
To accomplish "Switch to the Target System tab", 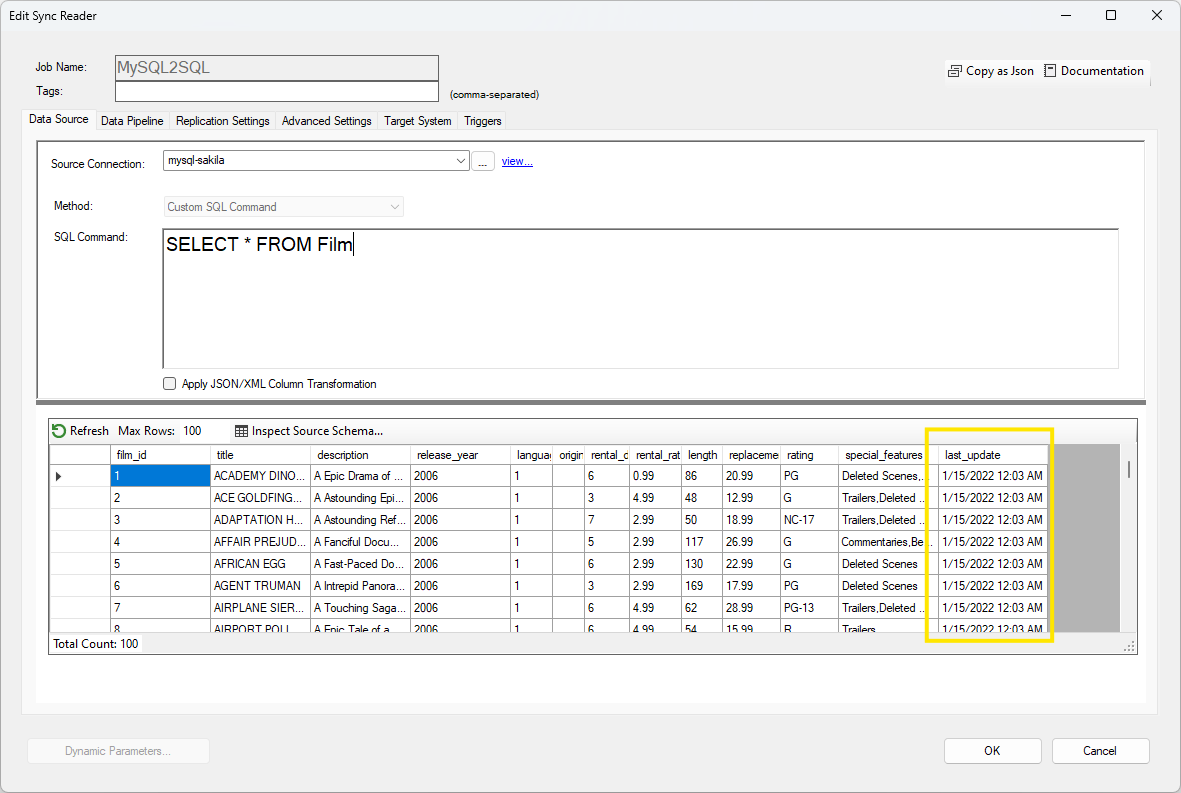I will point(417,120).
